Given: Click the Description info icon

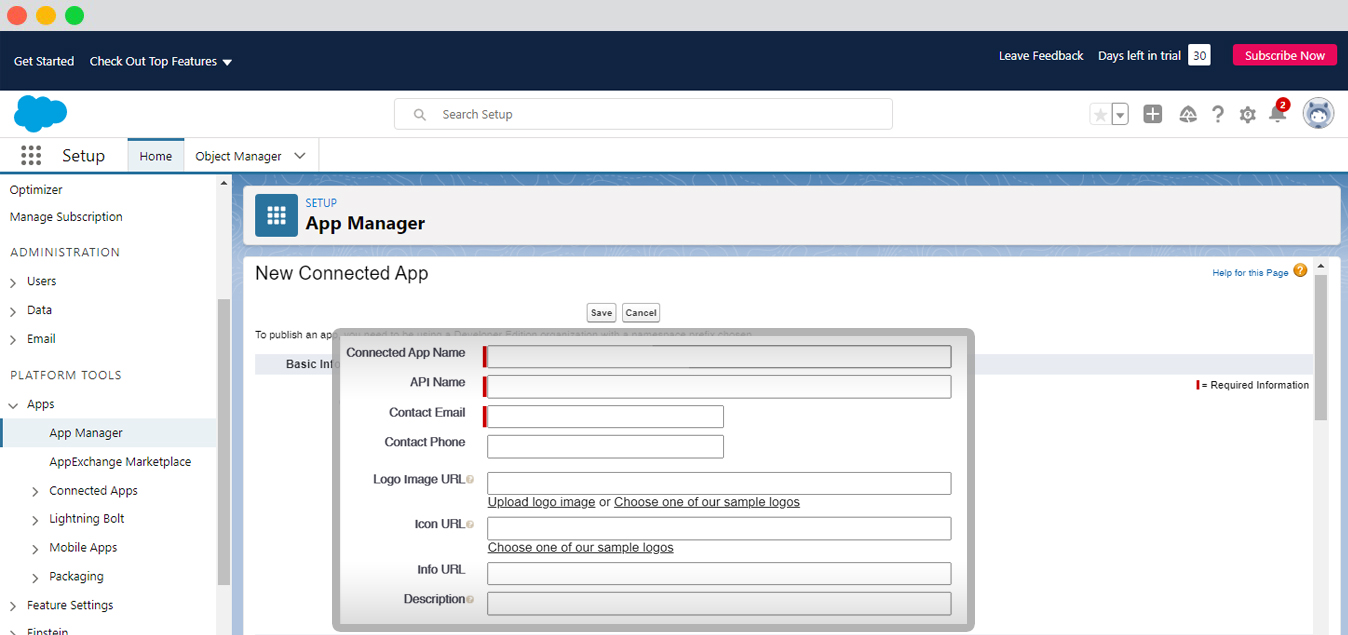Looking at the screenshot, I should [x=470, y=600].
